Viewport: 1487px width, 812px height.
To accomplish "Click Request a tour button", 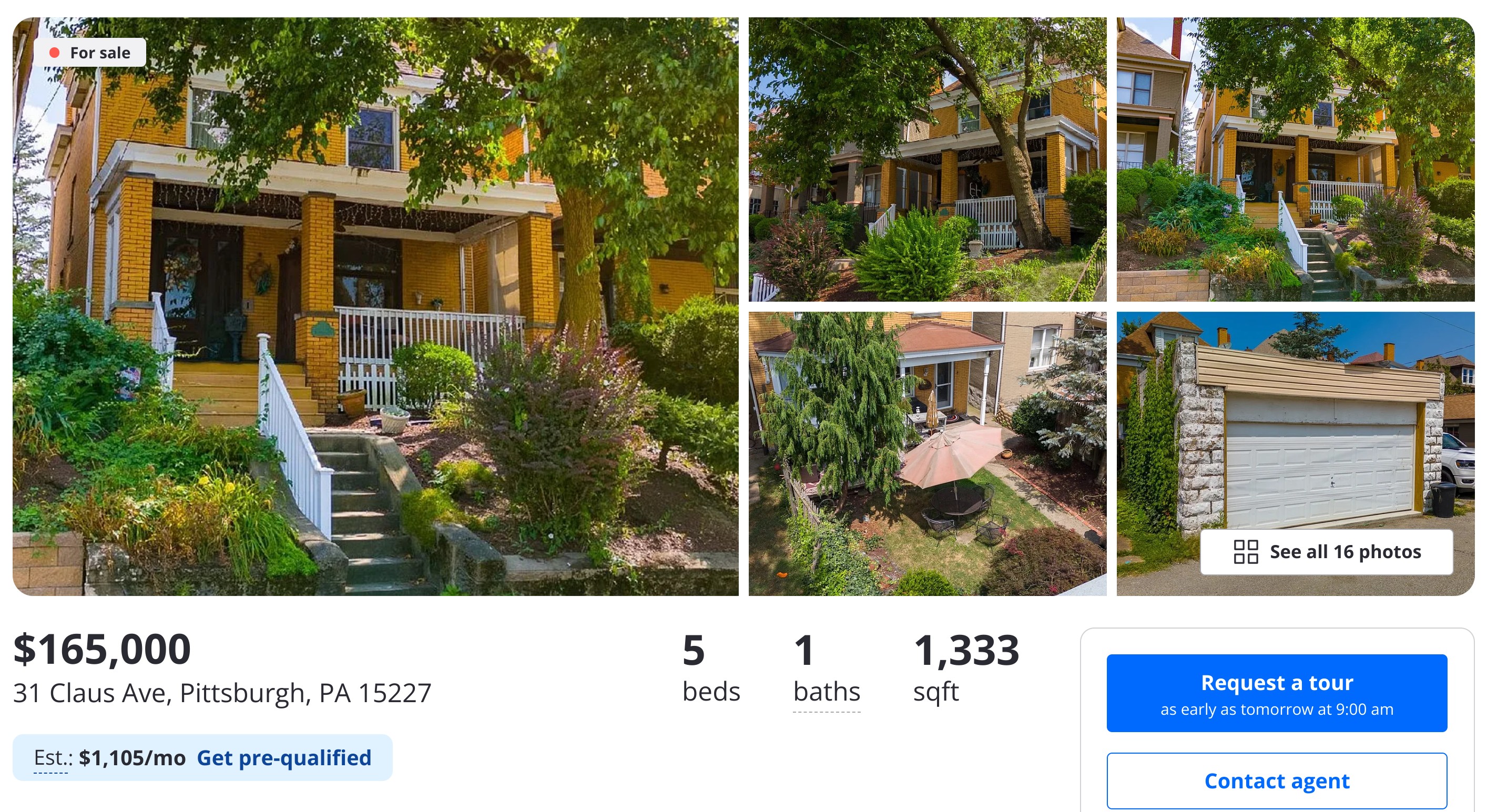I will pyautogui.click(x=1277, y=693).
